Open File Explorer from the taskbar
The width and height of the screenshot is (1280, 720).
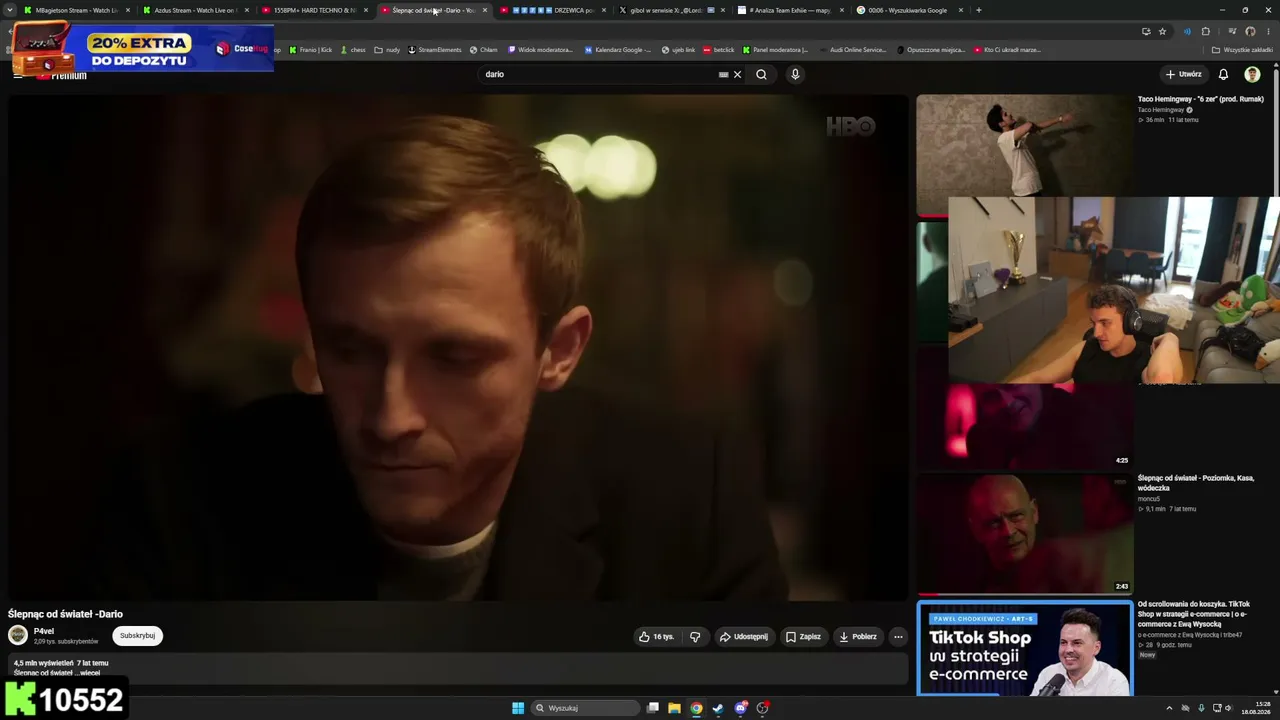pos(674,708)
